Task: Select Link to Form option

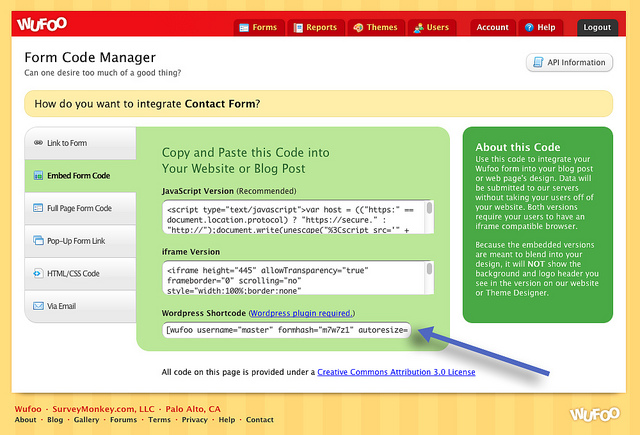Action: tap(80, 143)
